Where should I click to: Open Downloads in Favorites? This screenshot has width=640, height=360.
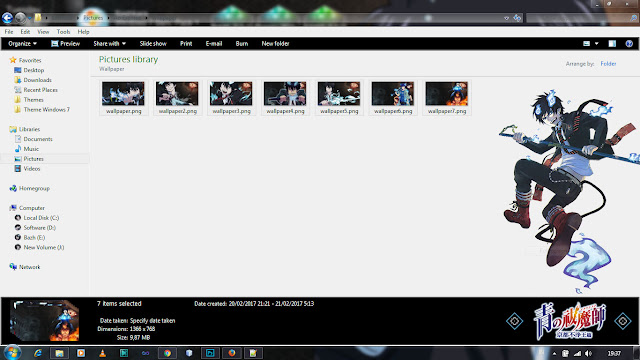pos(33,80)
